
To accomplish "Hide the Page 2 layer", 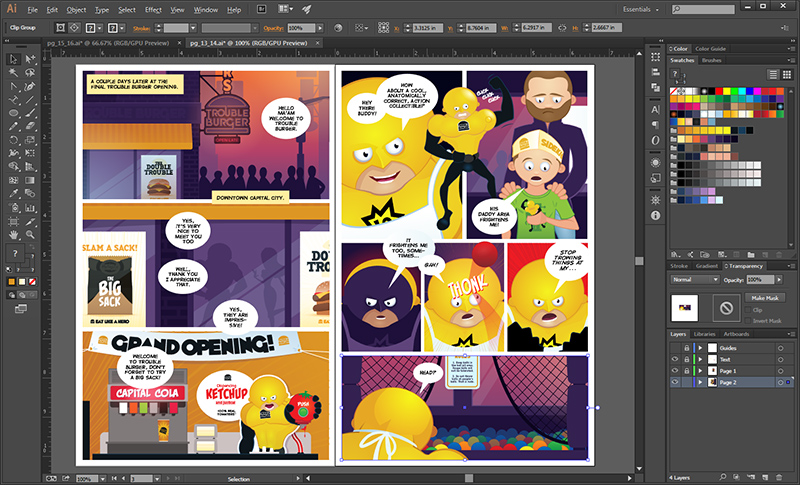I will 674,383.
